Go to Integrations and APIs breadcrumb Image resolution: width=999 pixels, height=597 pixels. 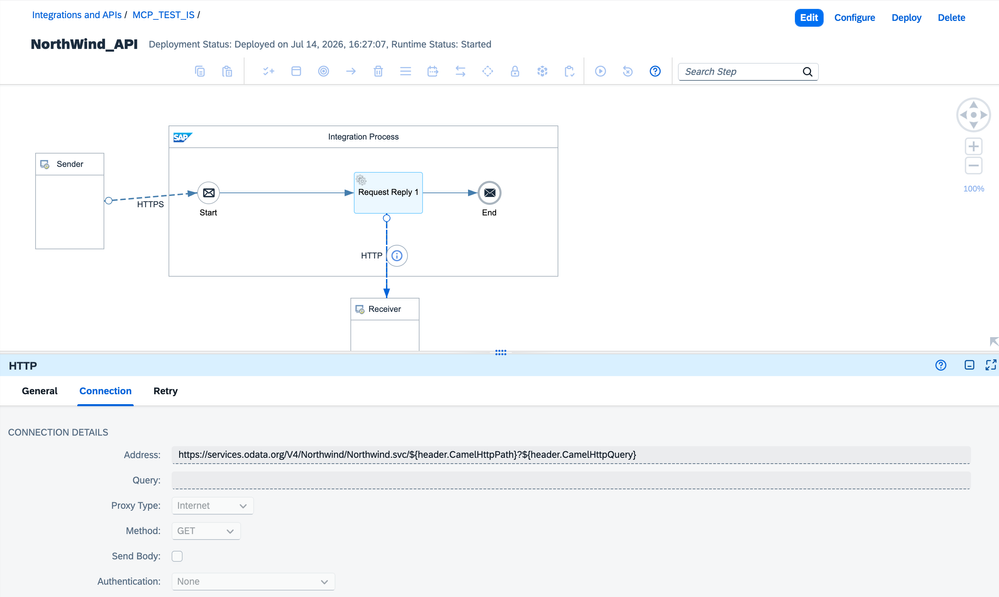pyautogui.click(x=76, y=15)
